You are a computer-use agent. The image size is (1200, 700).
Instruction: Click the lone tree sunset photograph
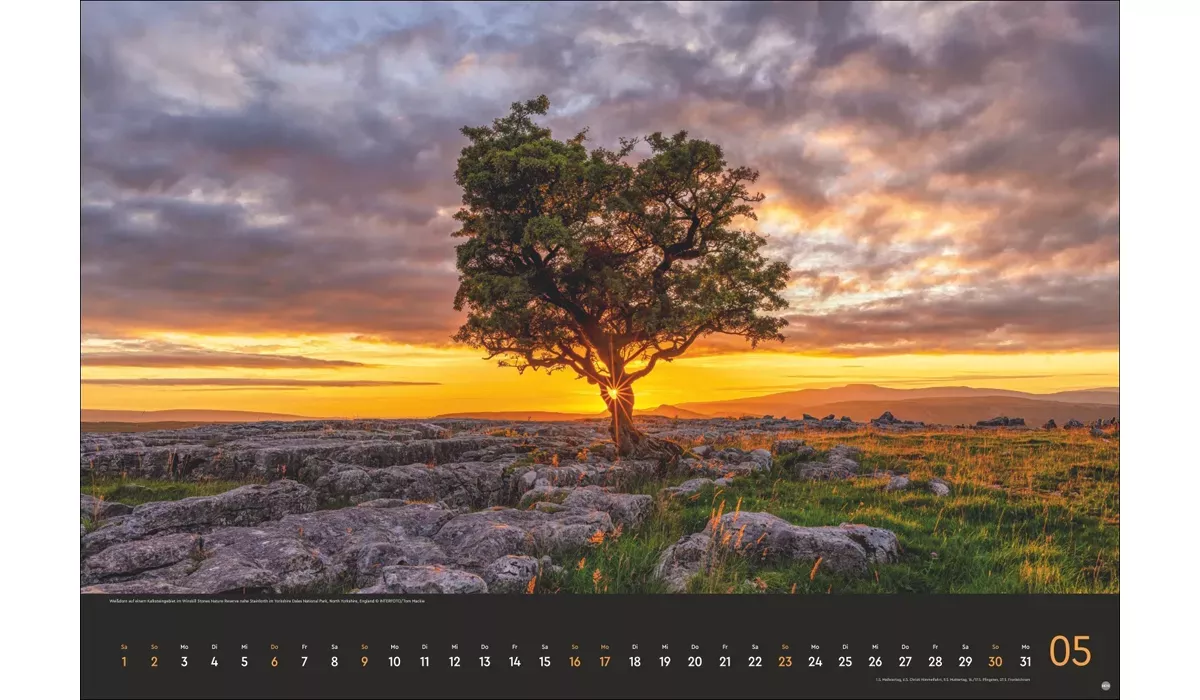(x=600, y=298)
